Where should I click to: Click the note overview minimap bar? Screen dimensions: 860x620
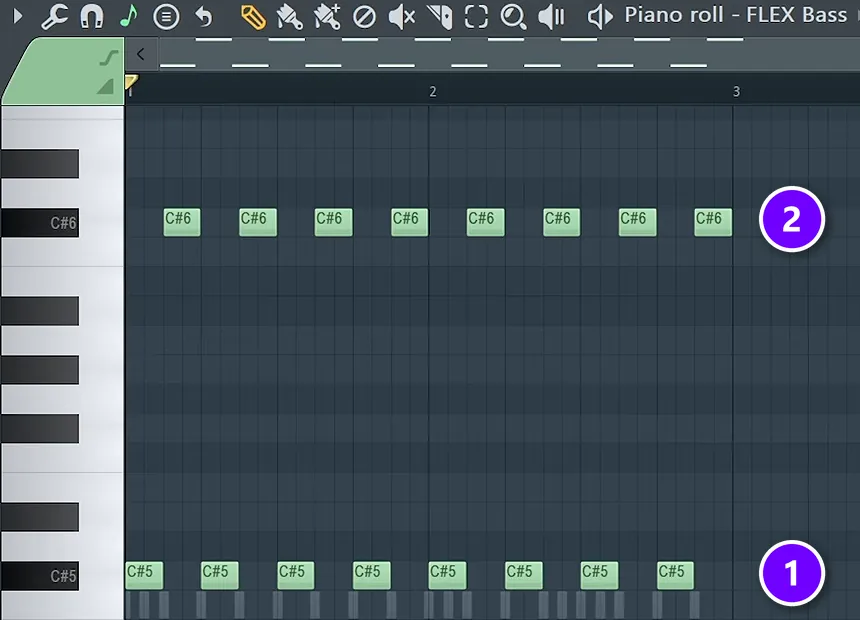pyautogui.click(x=510, y=54)
